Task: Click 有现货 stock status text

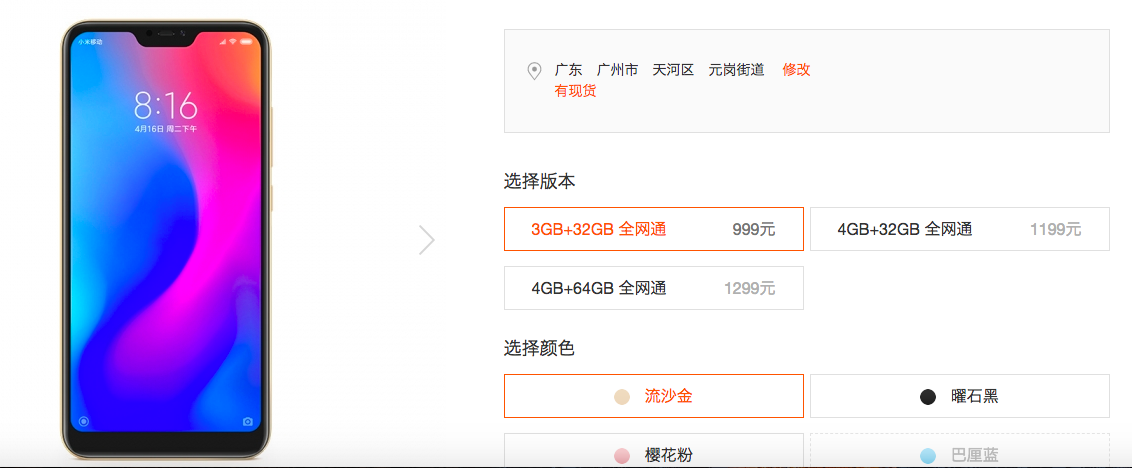Action: point(575,92)
